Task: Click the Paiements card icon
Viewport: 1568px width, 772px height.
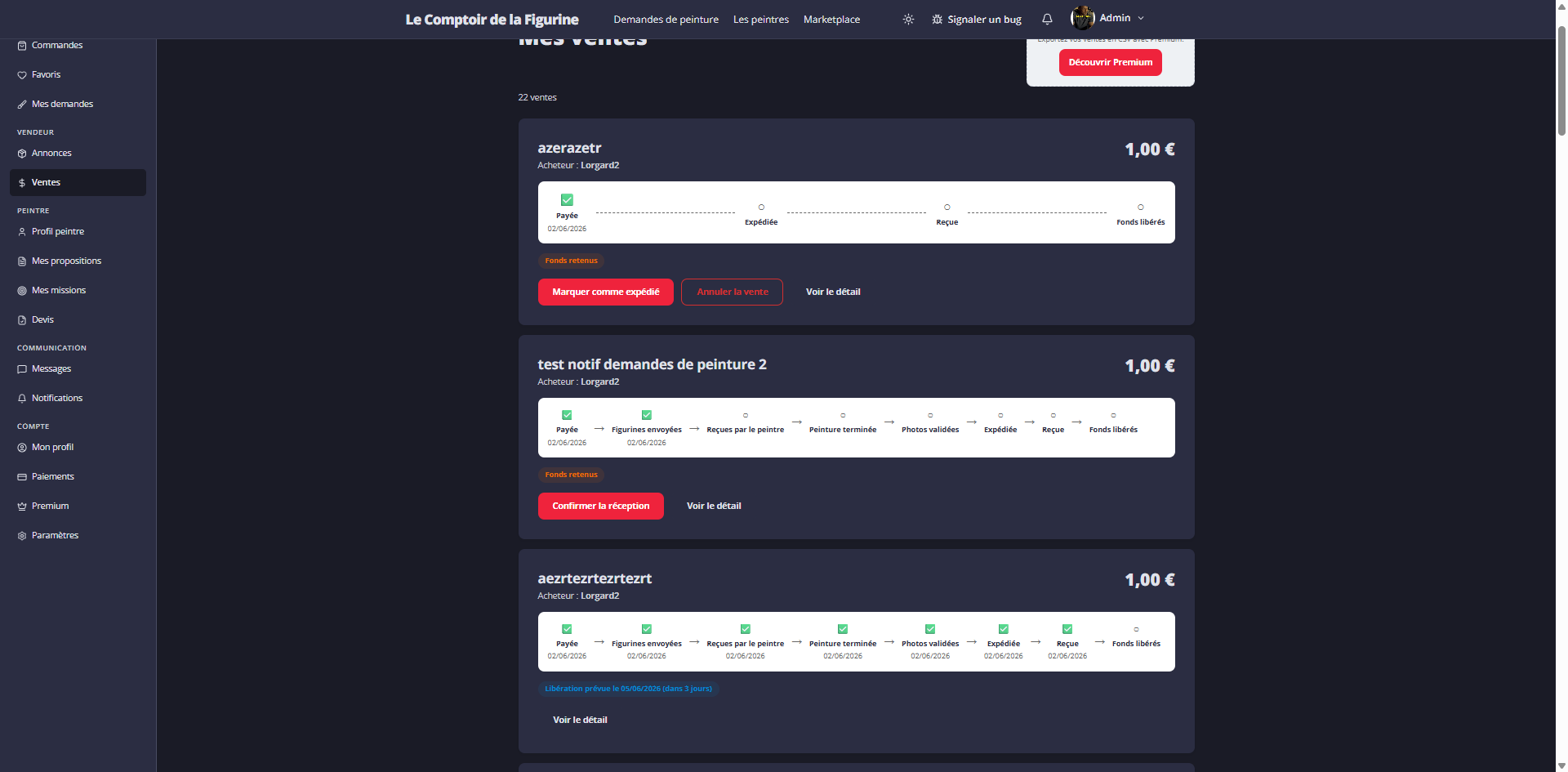Action: [x=22, y=477]
